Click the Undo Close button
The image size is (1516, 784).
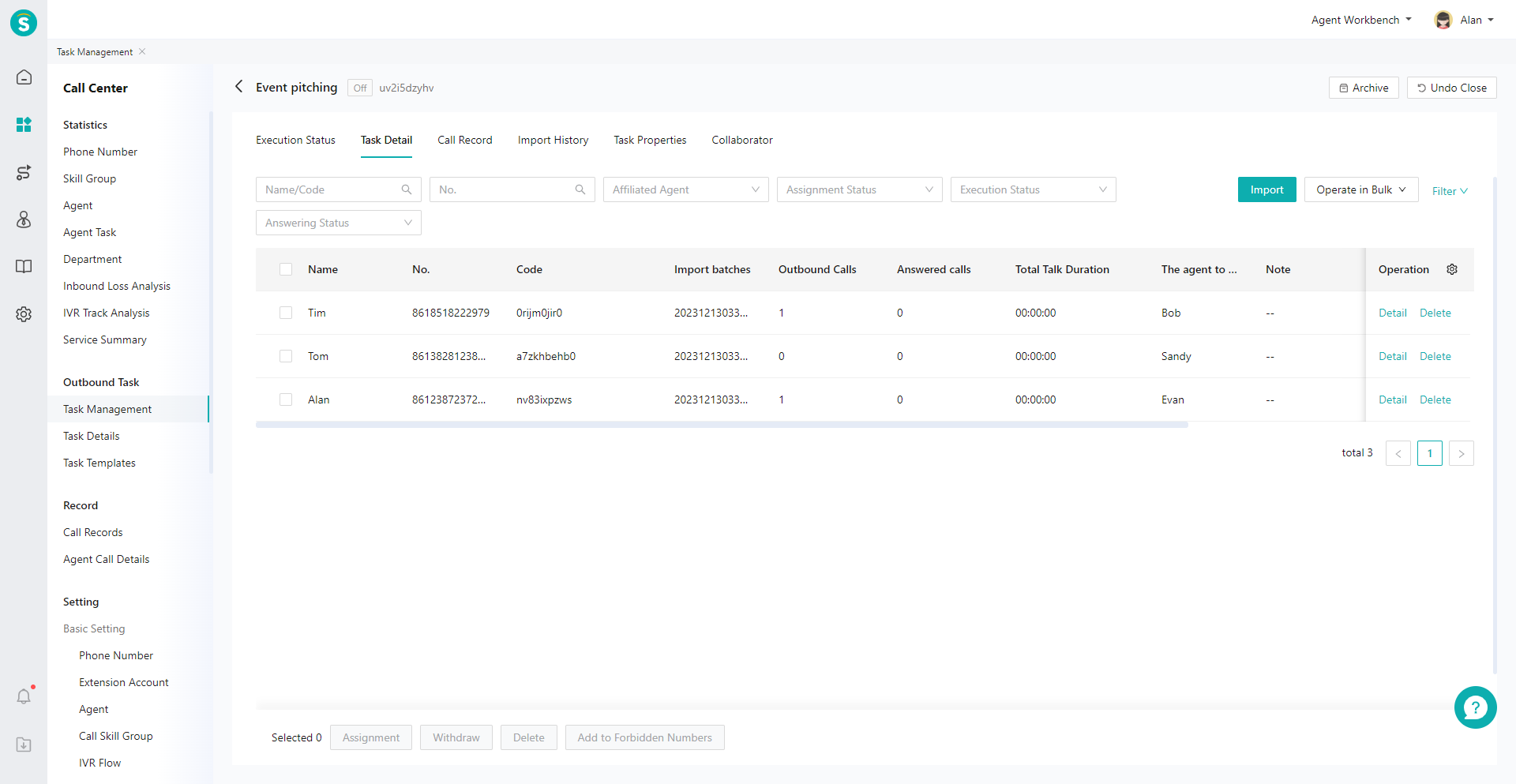1451,88
